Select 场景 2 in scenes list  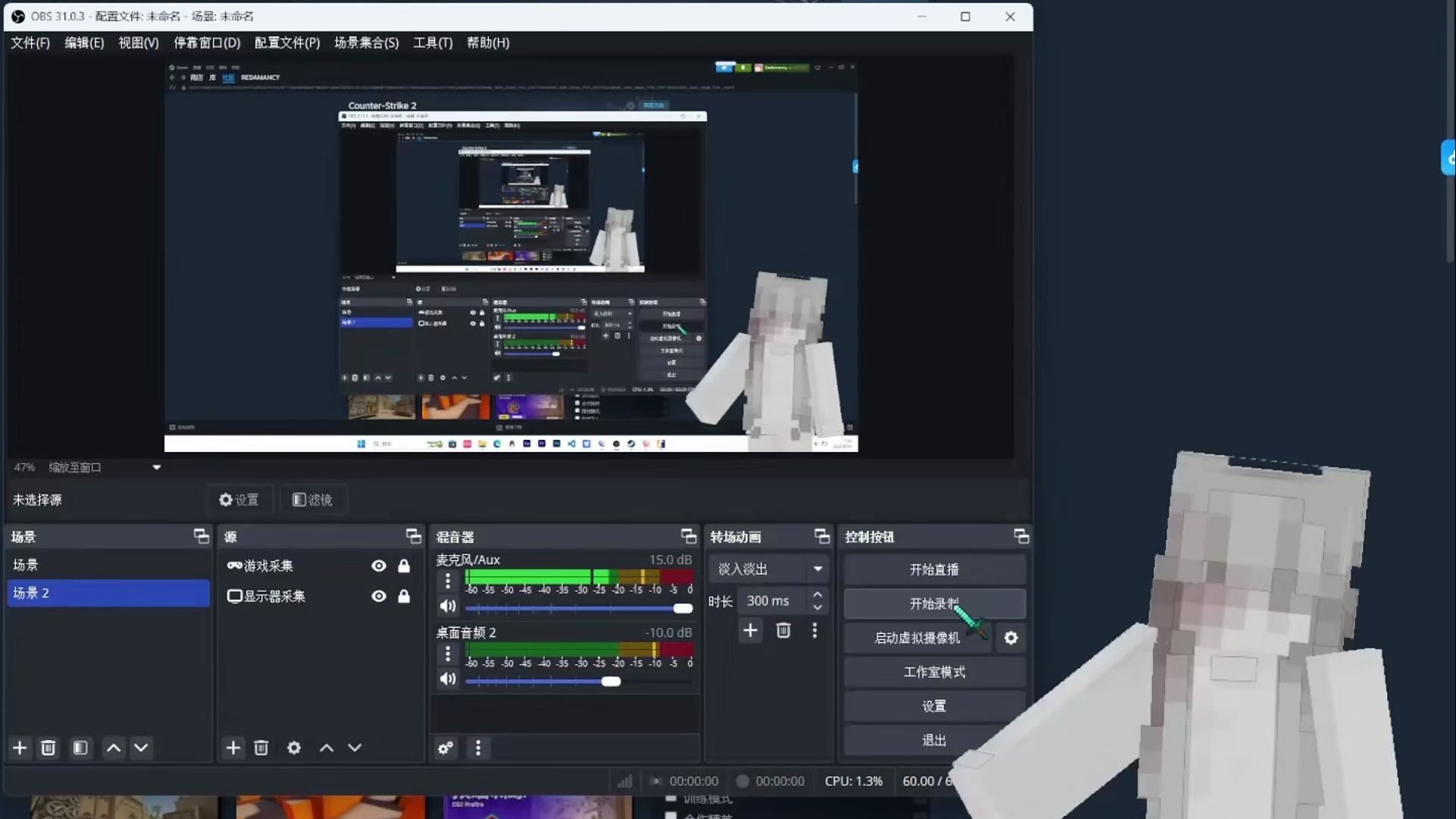pyautogui.click(x=108, y=593)
